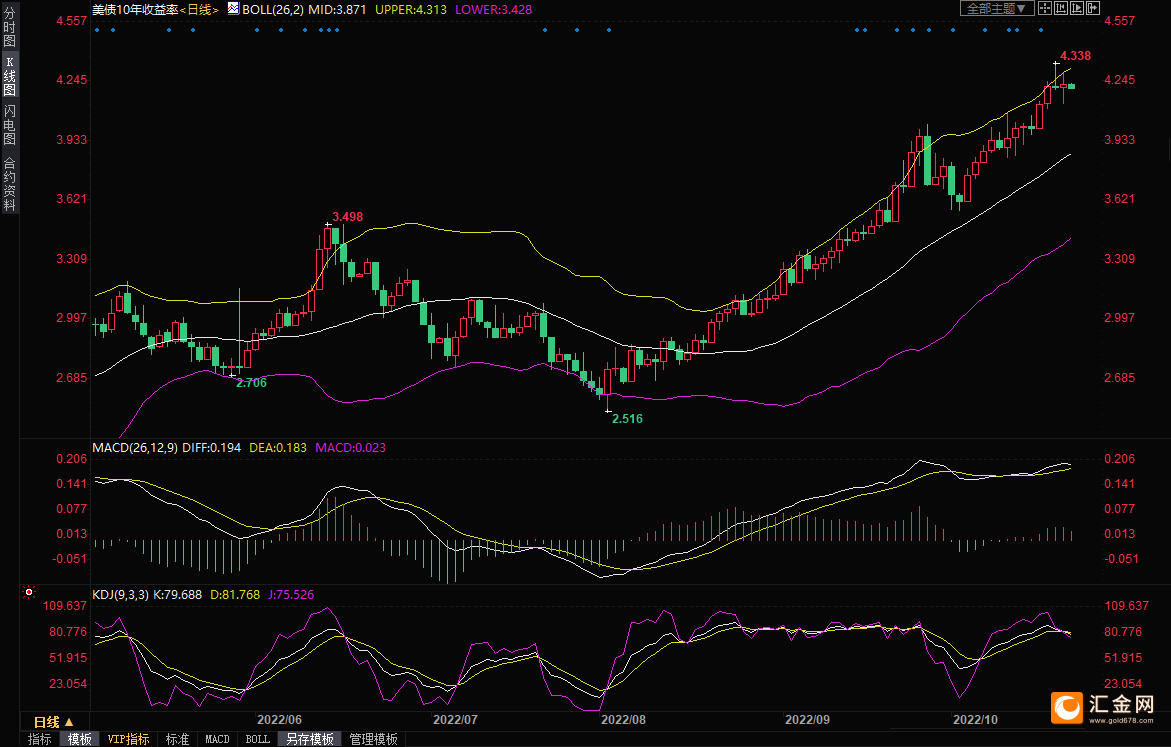Screen dimensions: 1171x747
Task: Click the exit panel arrow icon
Action: [1093, 8]
